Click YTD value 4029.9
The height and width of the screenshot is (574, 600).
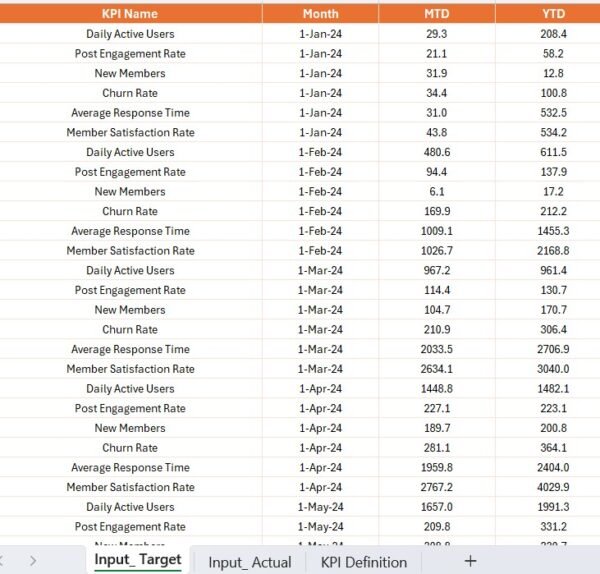tap(553, 487)
